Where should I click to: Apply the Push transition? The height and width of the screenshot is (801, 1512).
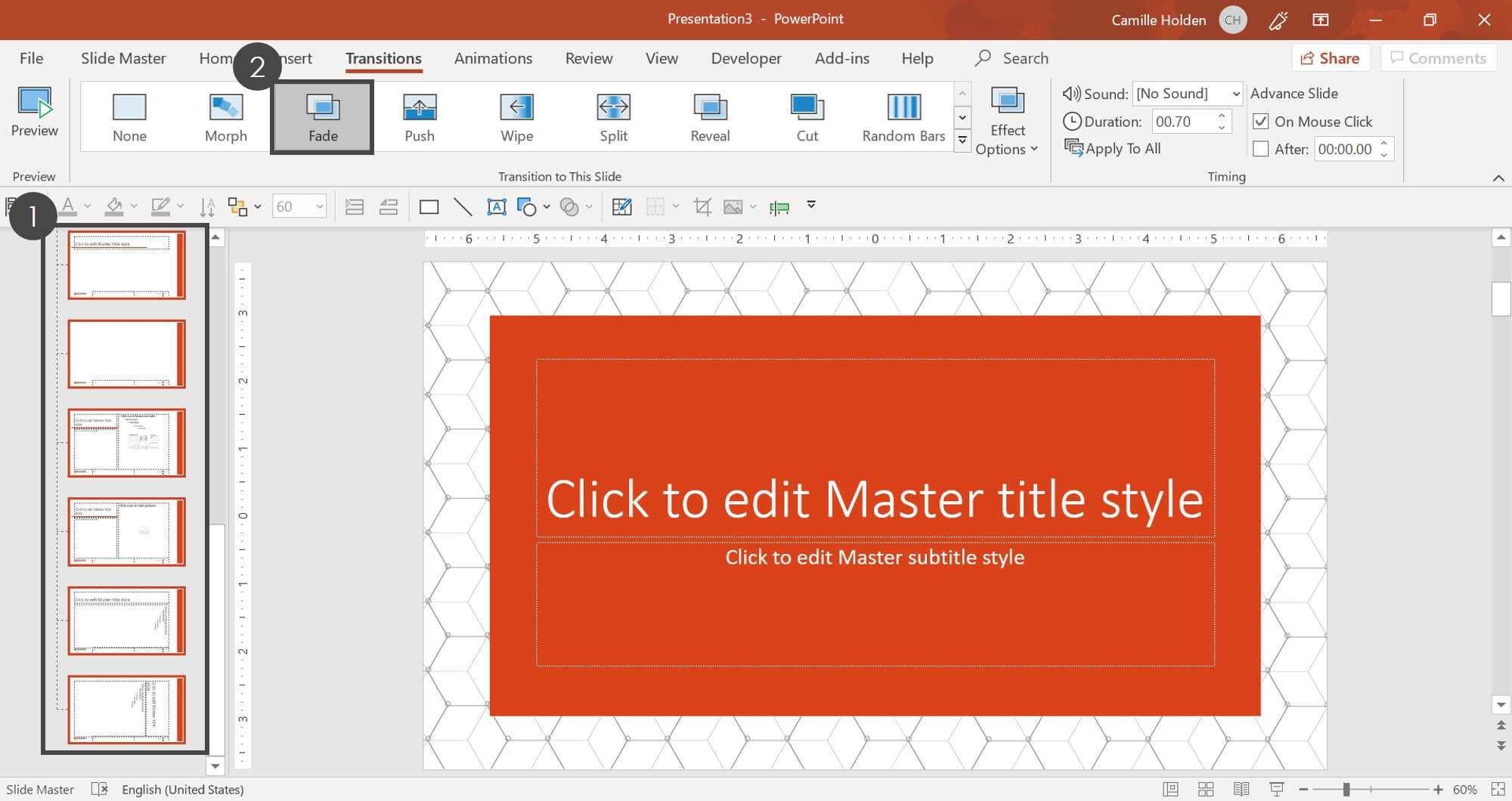(420, 117)
